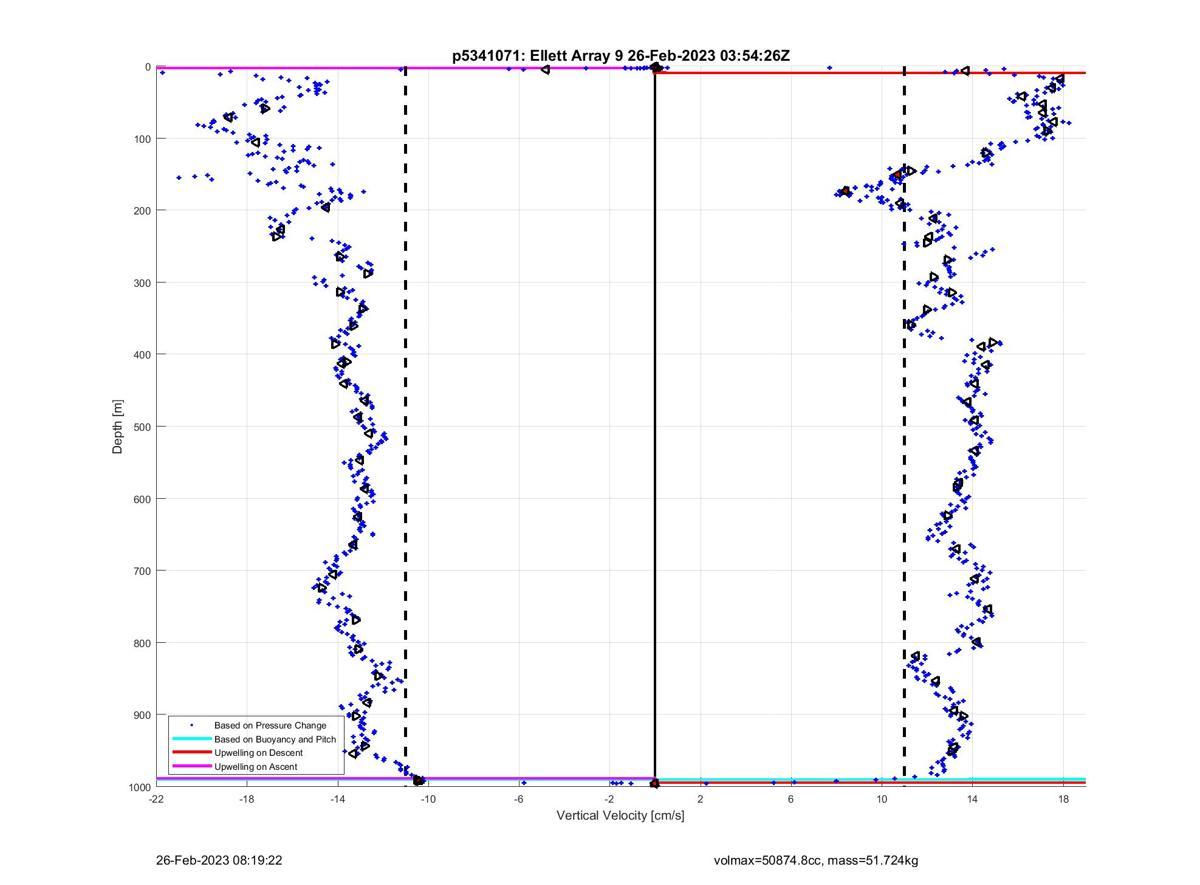Select legend entry 'Upwelling on Descent'
This screenshot has height=885, width=1200.
click(258, 753)
